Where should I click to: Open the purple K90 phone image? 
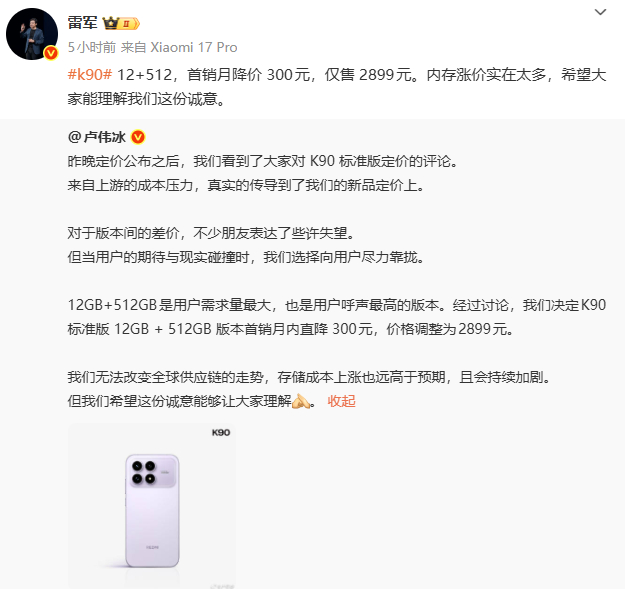click(151, 506)
